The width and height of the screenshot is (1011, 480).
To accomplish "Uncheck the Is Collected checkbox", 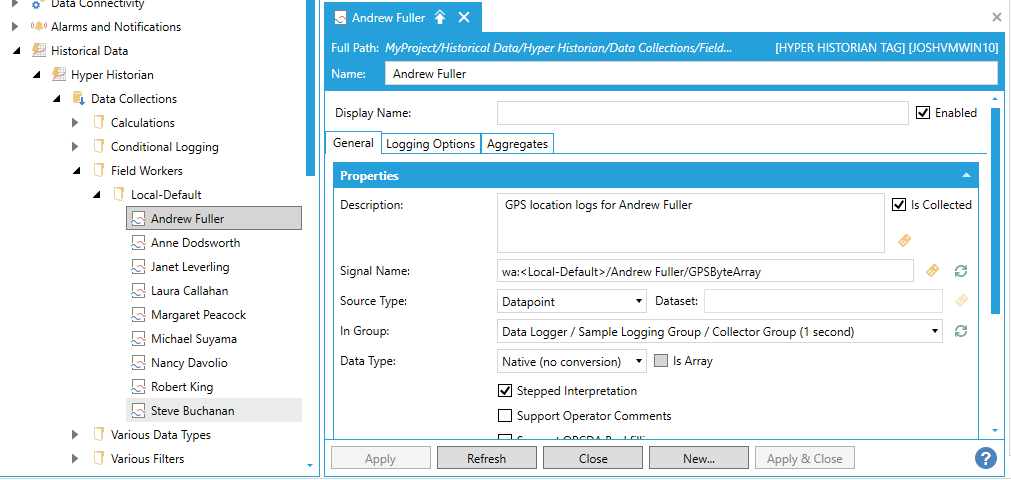I will point(899,205).
